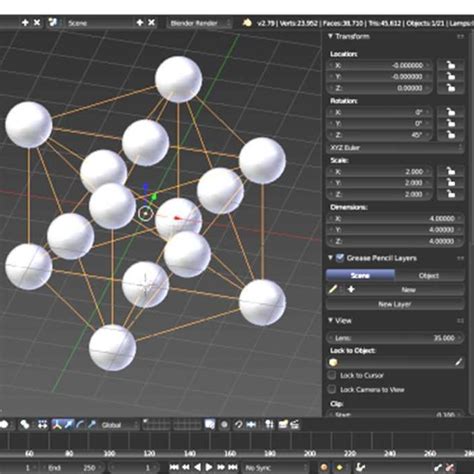Click the yellow keying type icon
Screen dimensions: 474x474
pyautogui.click(x=340, y=468)
